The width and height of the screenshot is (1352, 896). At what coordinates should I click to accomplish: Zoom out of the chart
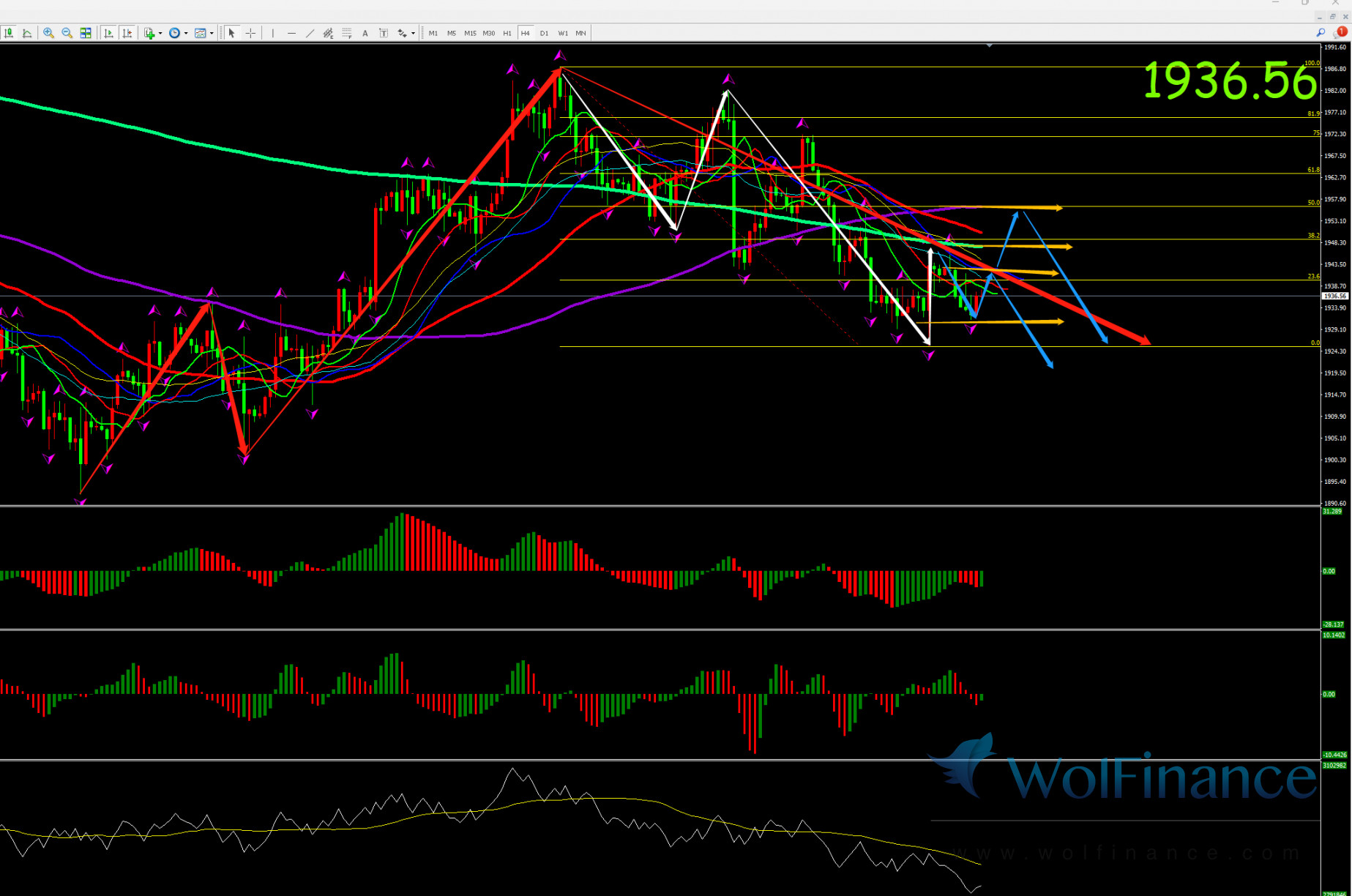[67, 33]
